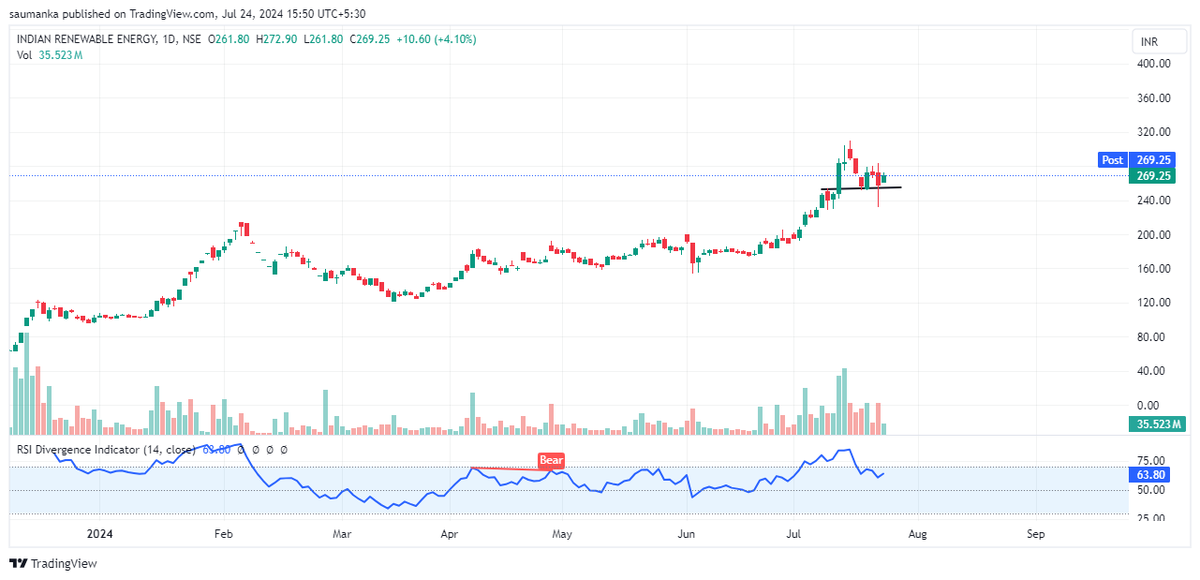This screenshot has width=1200, height=580.
Task: Click the blue Post market label
Action: coord(1113,160)
